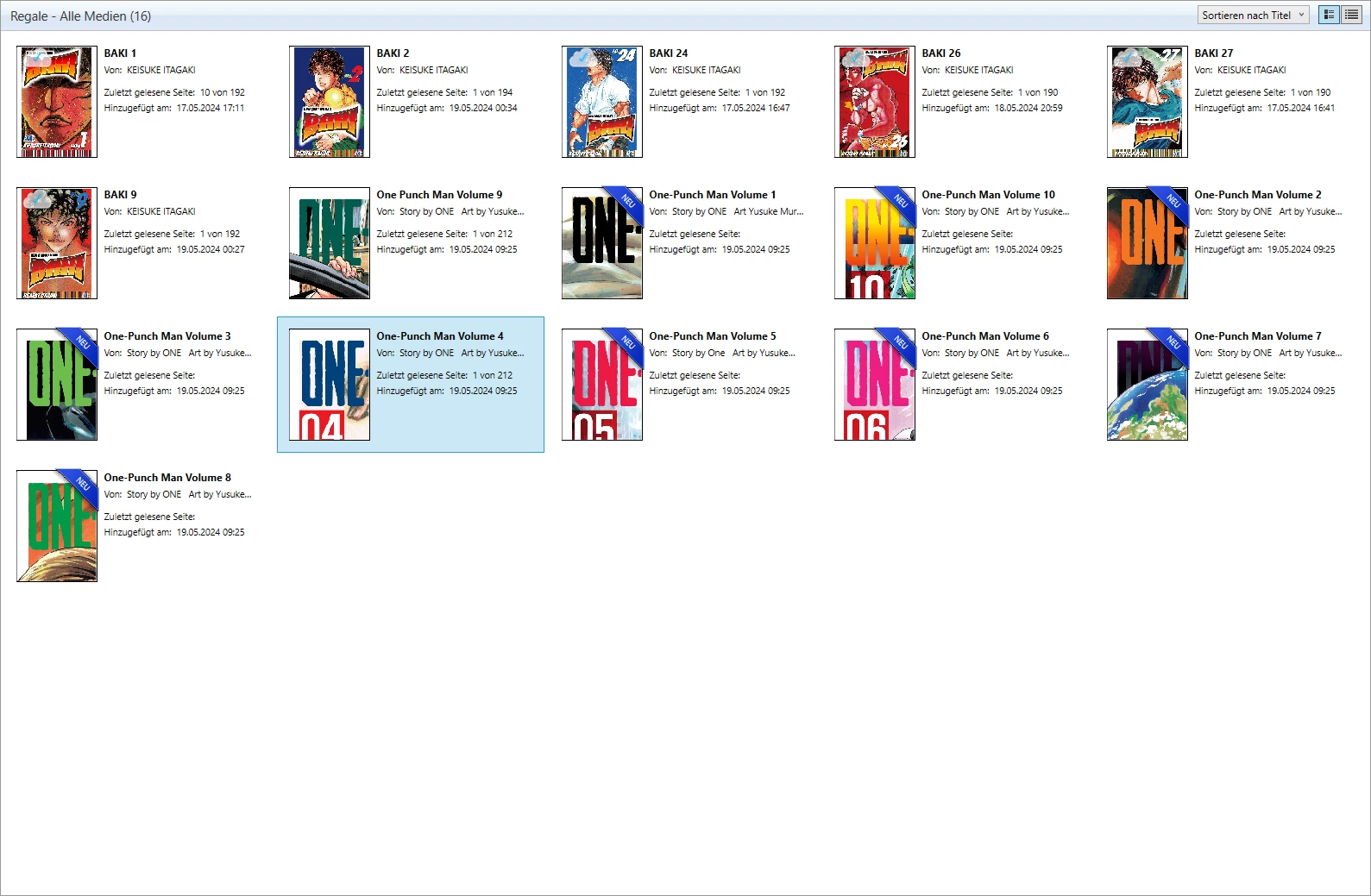Image resolution: width=1371 pixels, height=896 pixels.
Task: Select One-Punch Man Volume 7 cover
Action: [x=1148, y=385]
